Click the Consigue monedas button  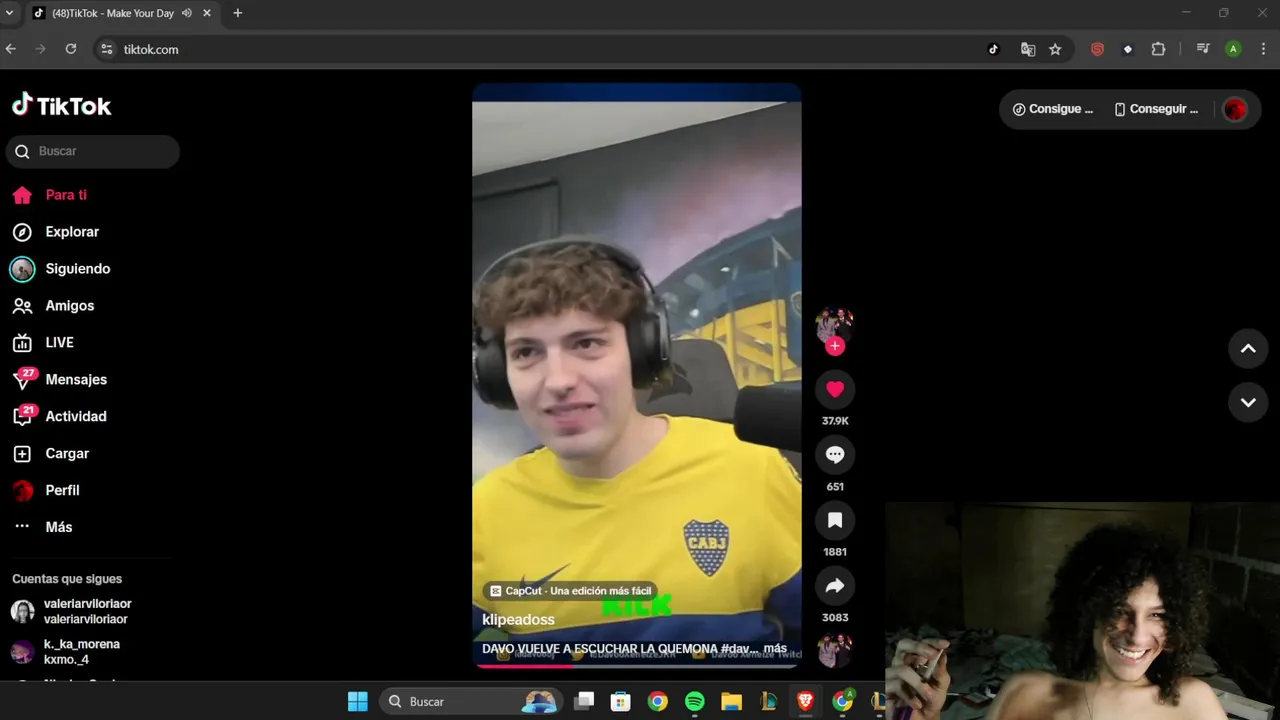[1053, 109]
